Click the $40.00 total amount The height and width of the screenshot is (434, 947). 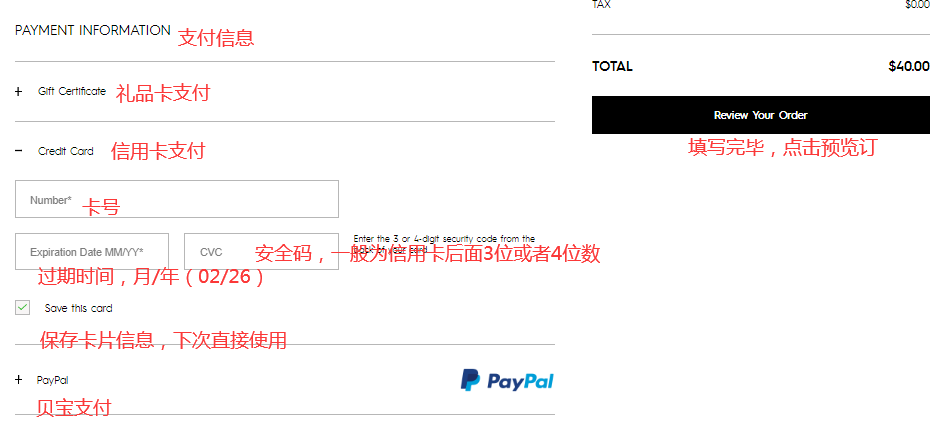pos(909,66)
